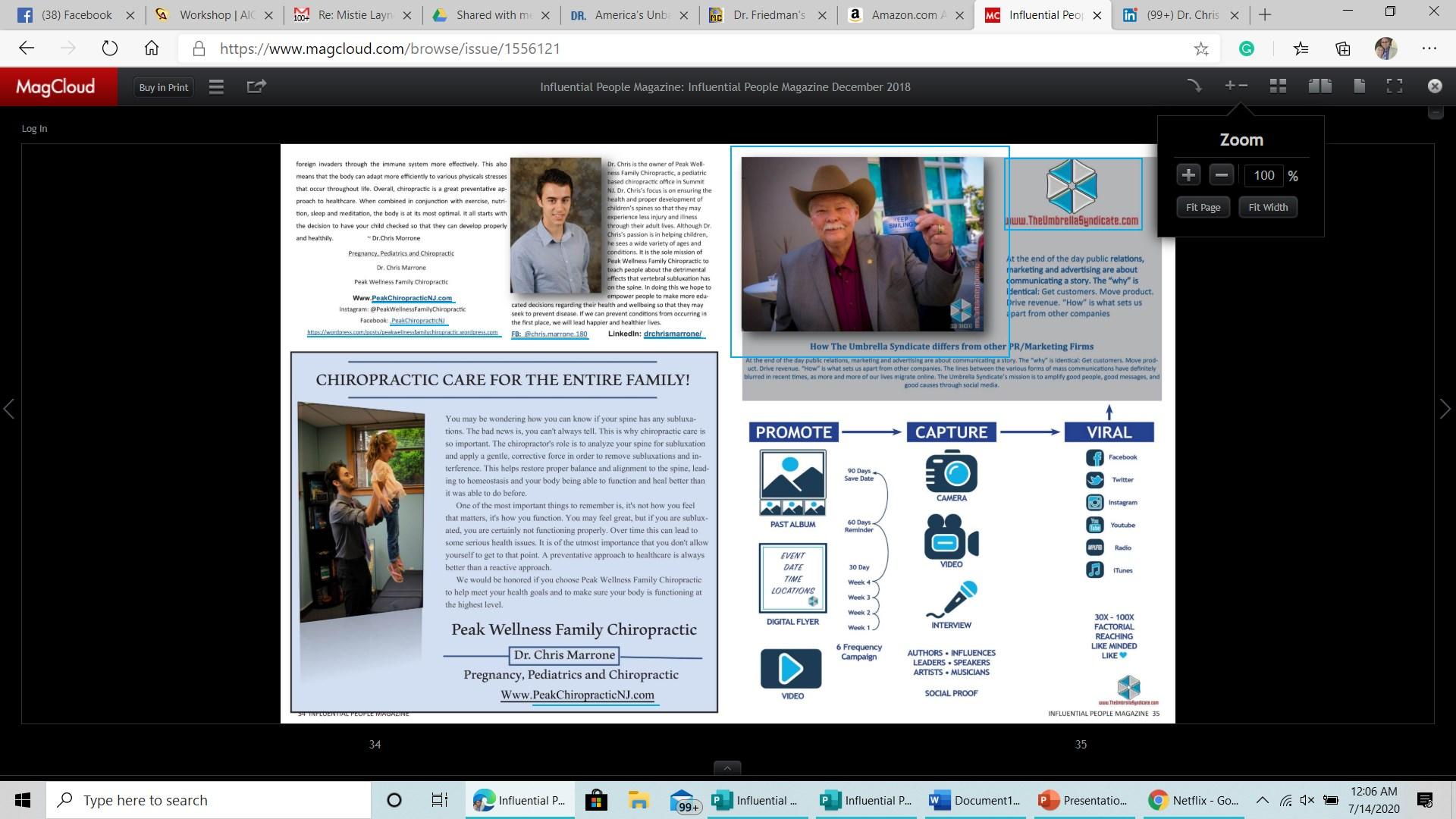Open the Word Document1 taskbar item

click(x=974, y=800)
